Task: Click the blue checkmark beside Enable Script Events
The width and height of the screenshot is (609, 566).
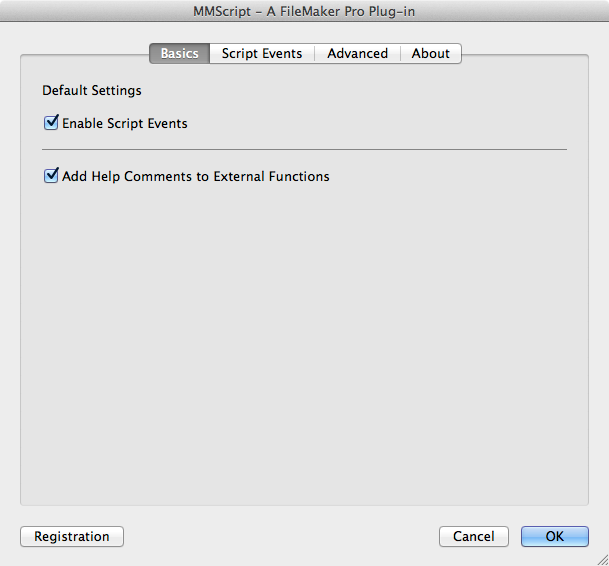Action: pyautogui.click(x=51, y=123)
